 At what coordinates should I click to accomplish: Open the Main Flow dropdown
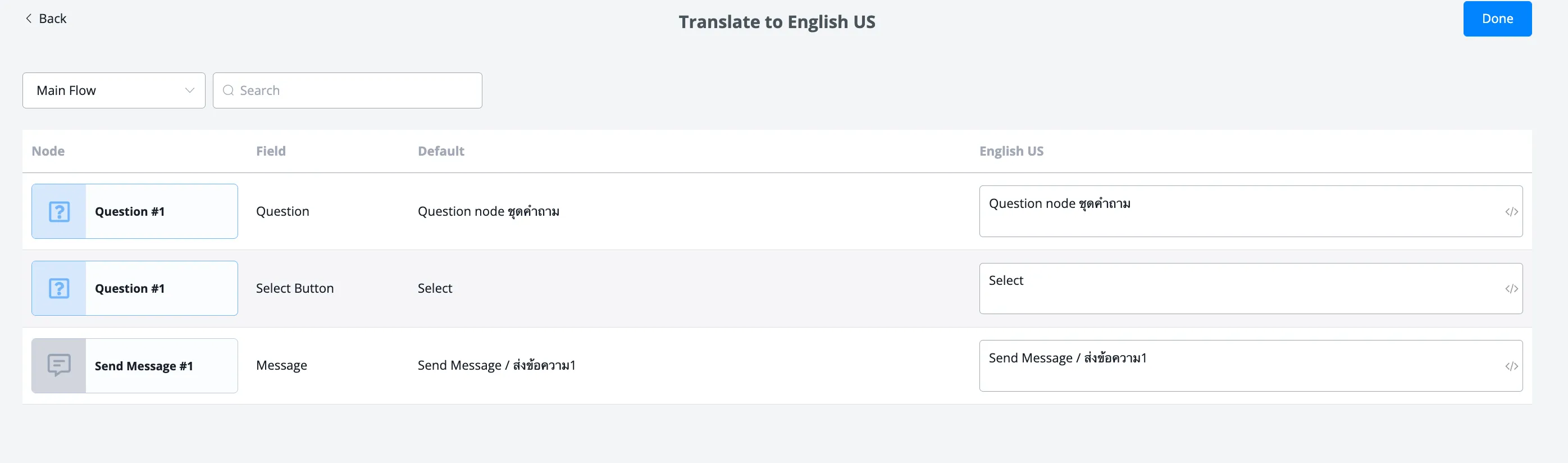pos(114,91)
